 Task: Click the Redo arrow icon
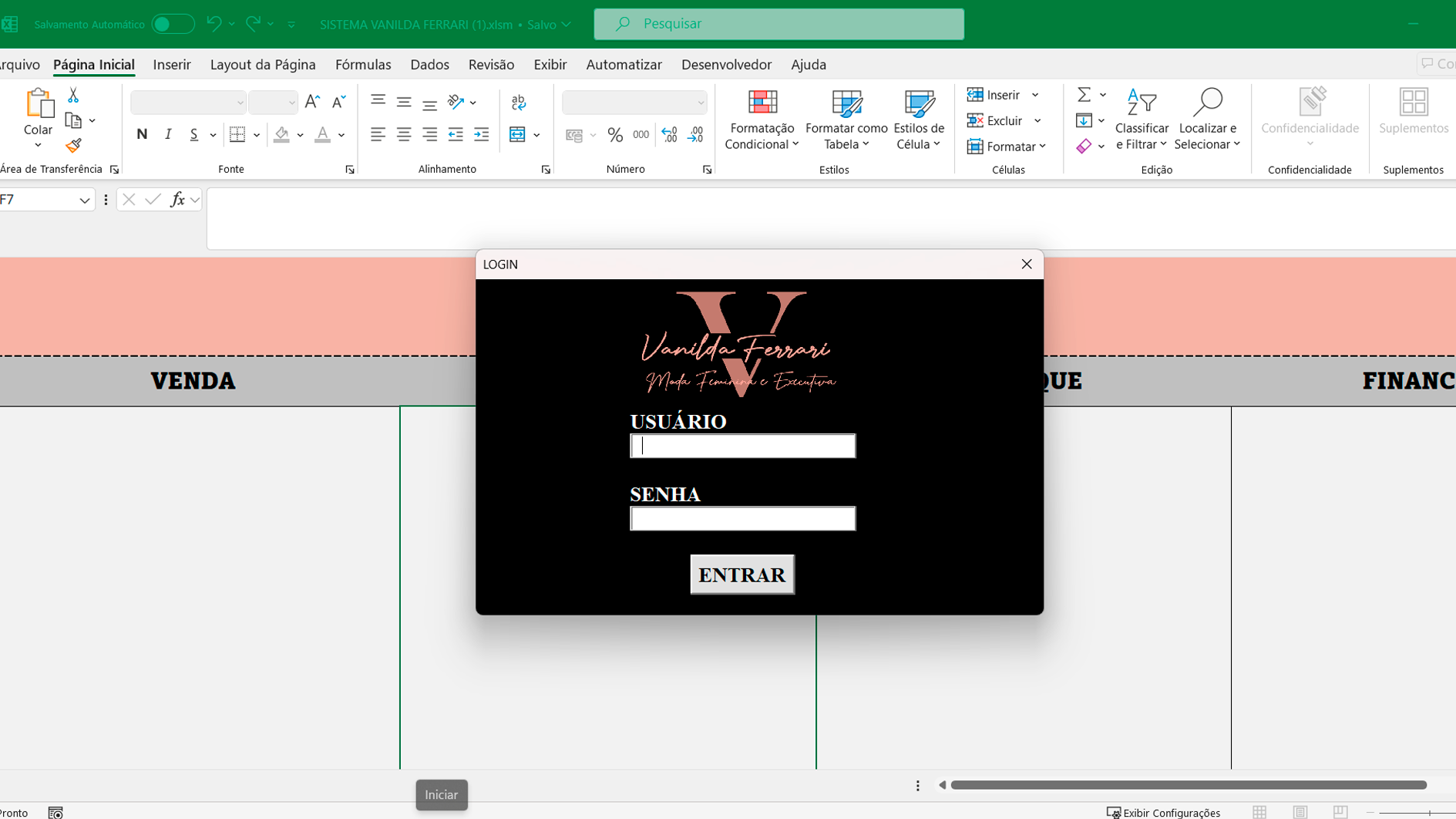coord(253,24)
